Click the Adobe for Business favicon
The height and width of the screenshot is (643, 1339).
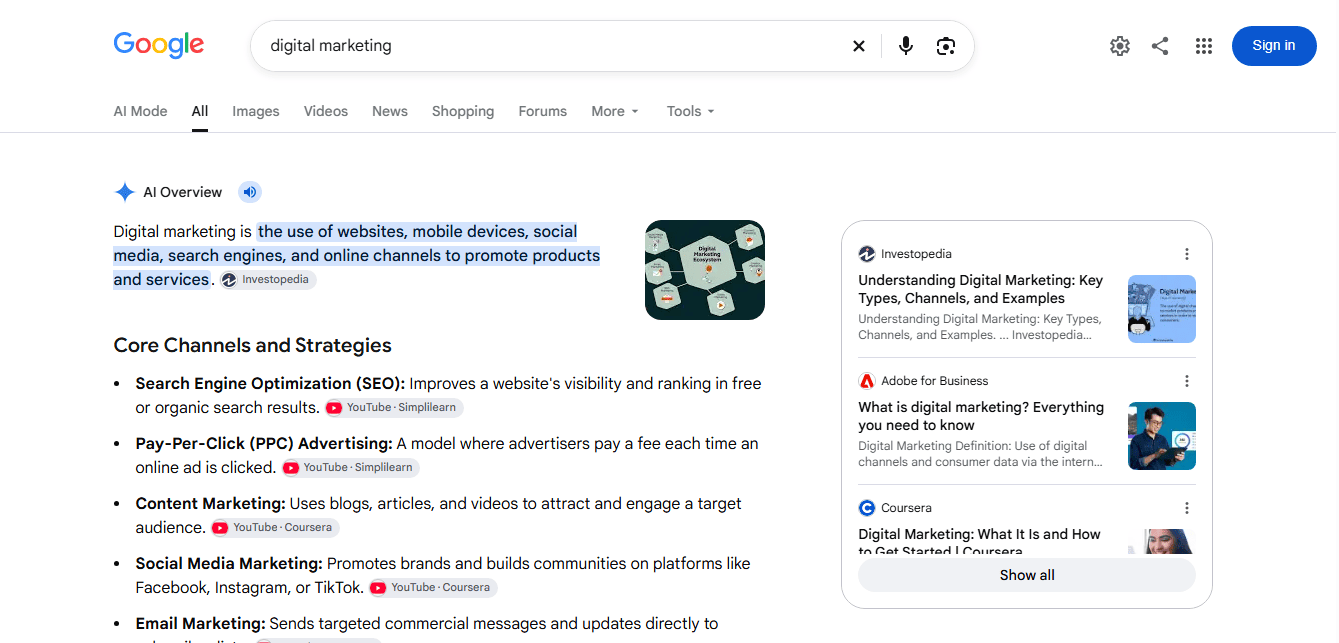click(x=867, y=381)
